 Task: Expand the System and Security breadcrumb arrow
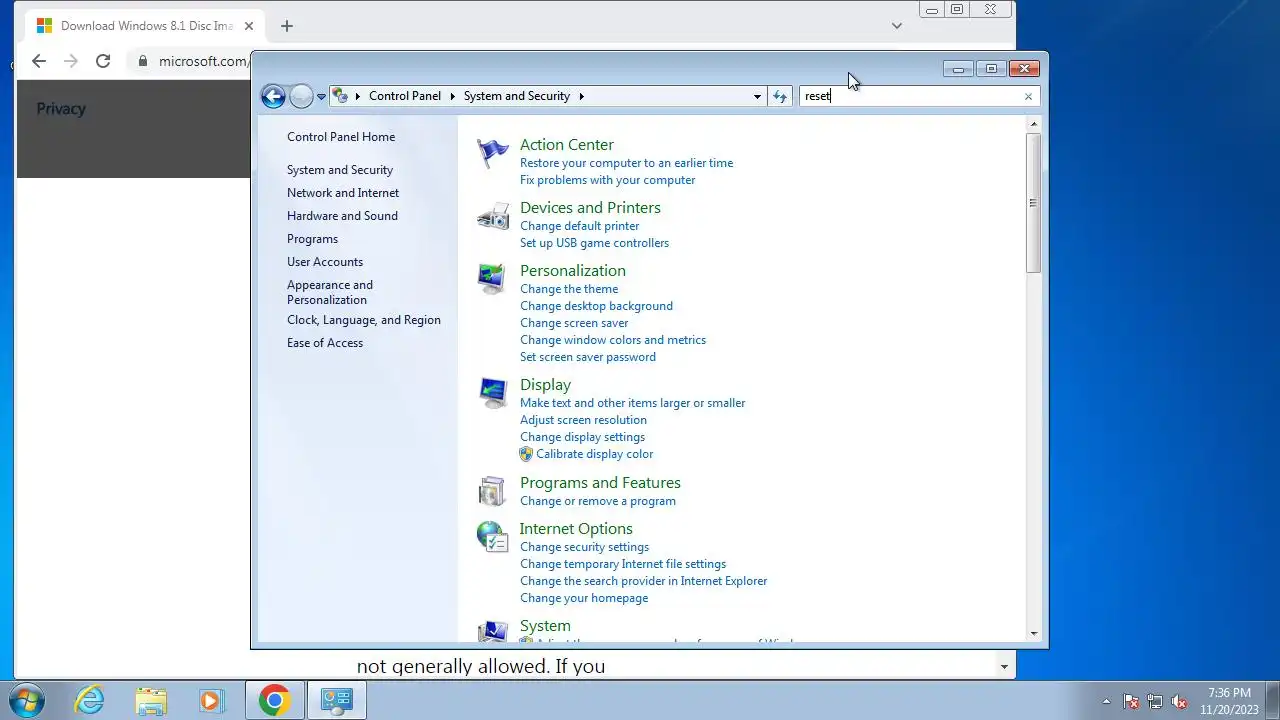click(x=581, y=96)
